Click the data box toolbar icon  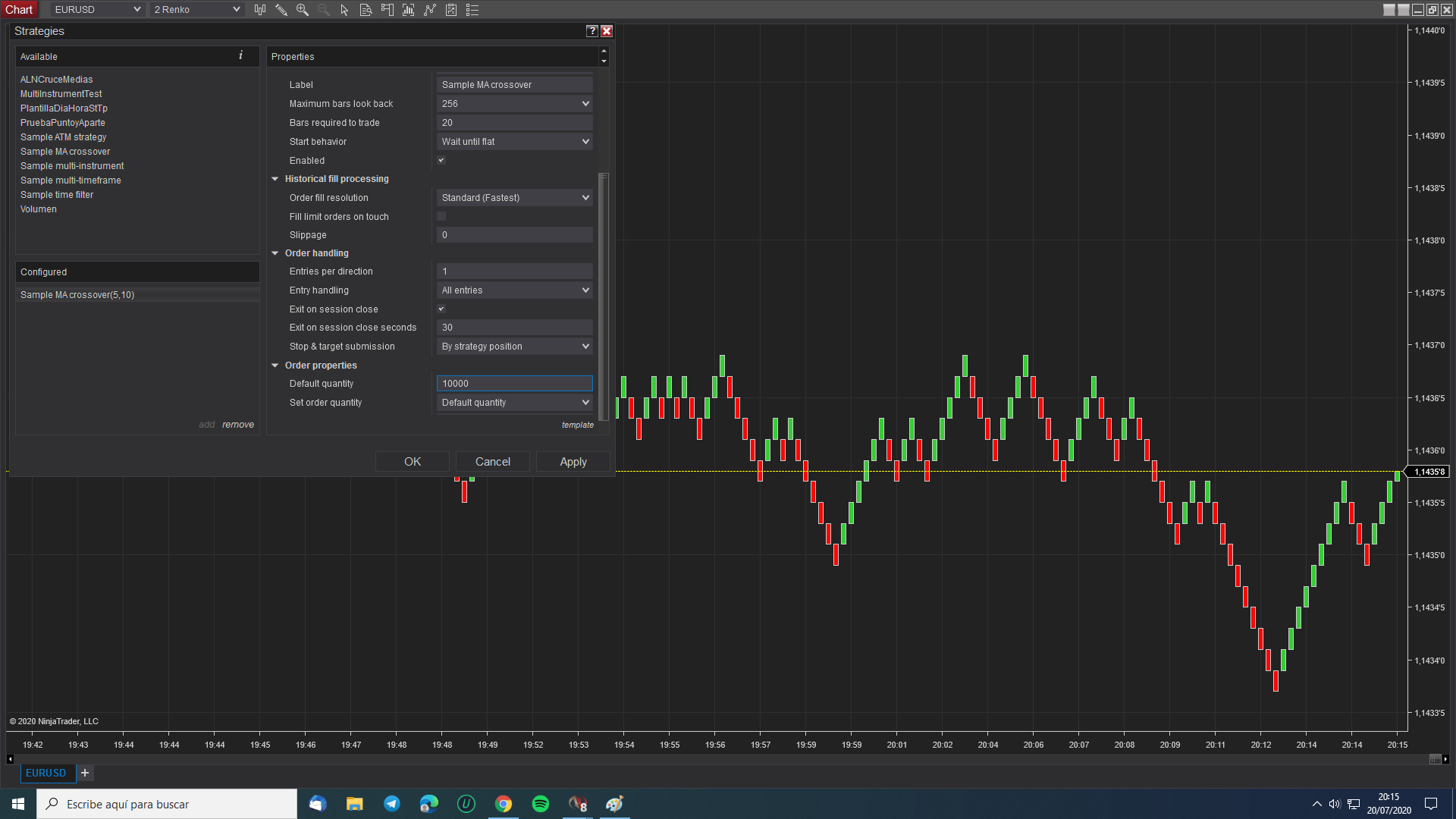[x=366, y=10]
